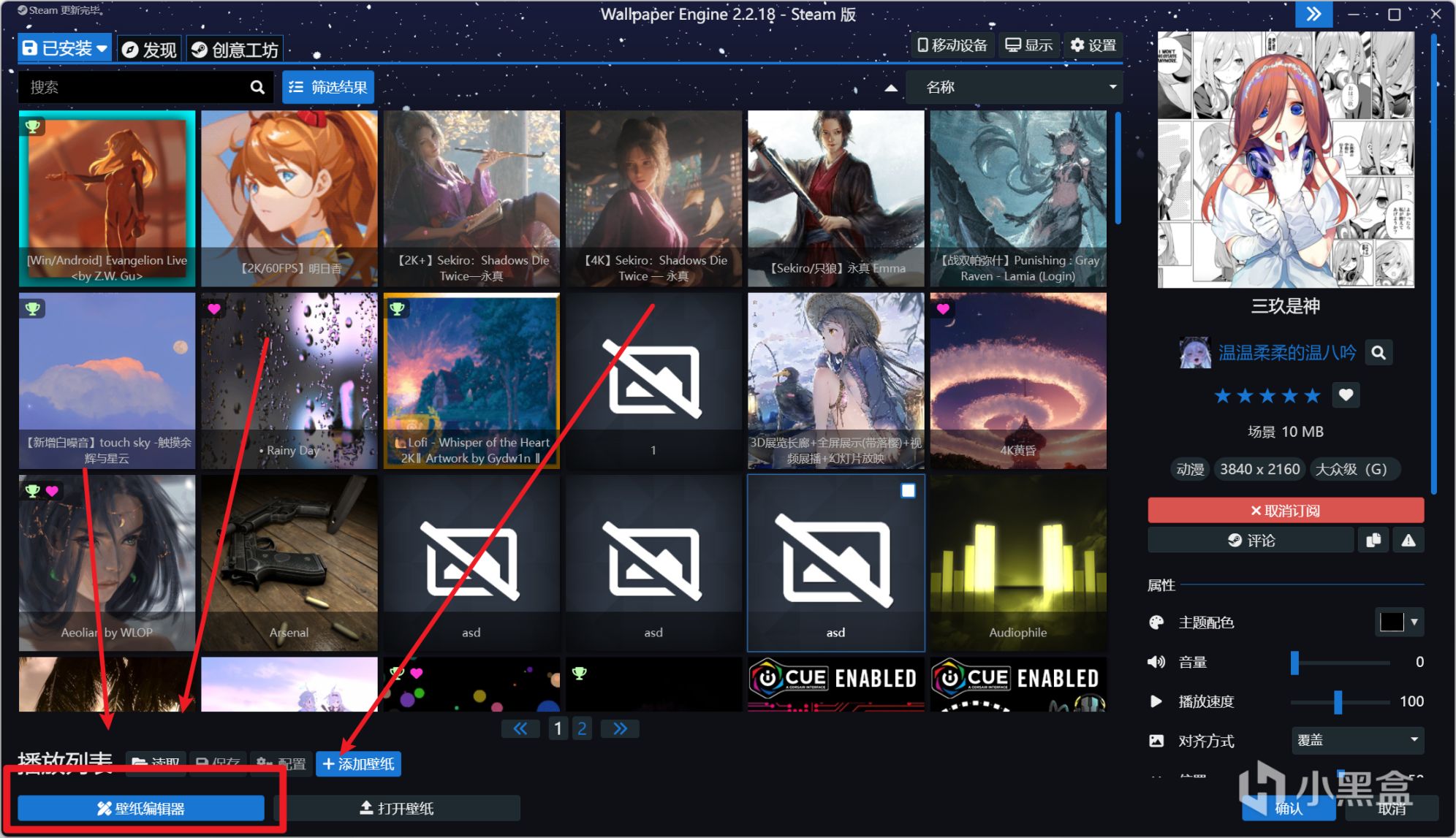Open the 移动设备 menu
Viewport: 1456px width, 838px height.
[952, 45]
